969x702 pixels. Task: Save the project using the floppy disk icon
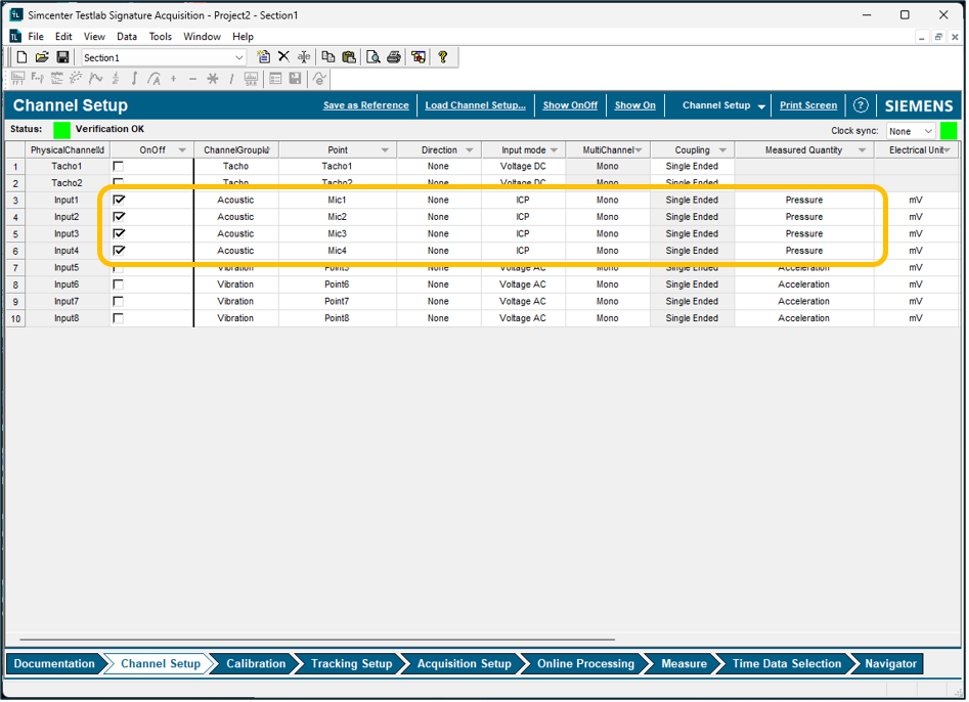62,58
